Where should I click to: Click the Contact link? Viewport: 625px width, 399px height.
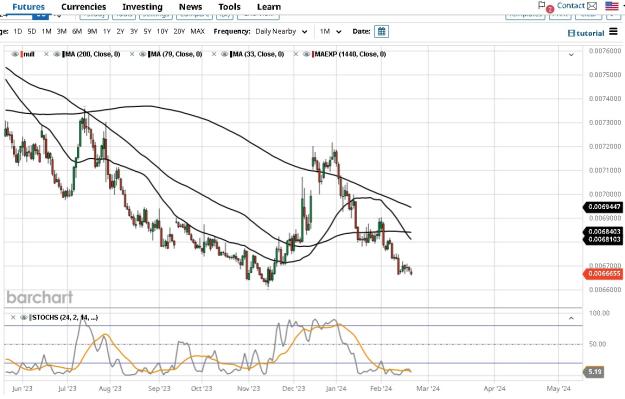pyautogui.click(x=571, y=6)
